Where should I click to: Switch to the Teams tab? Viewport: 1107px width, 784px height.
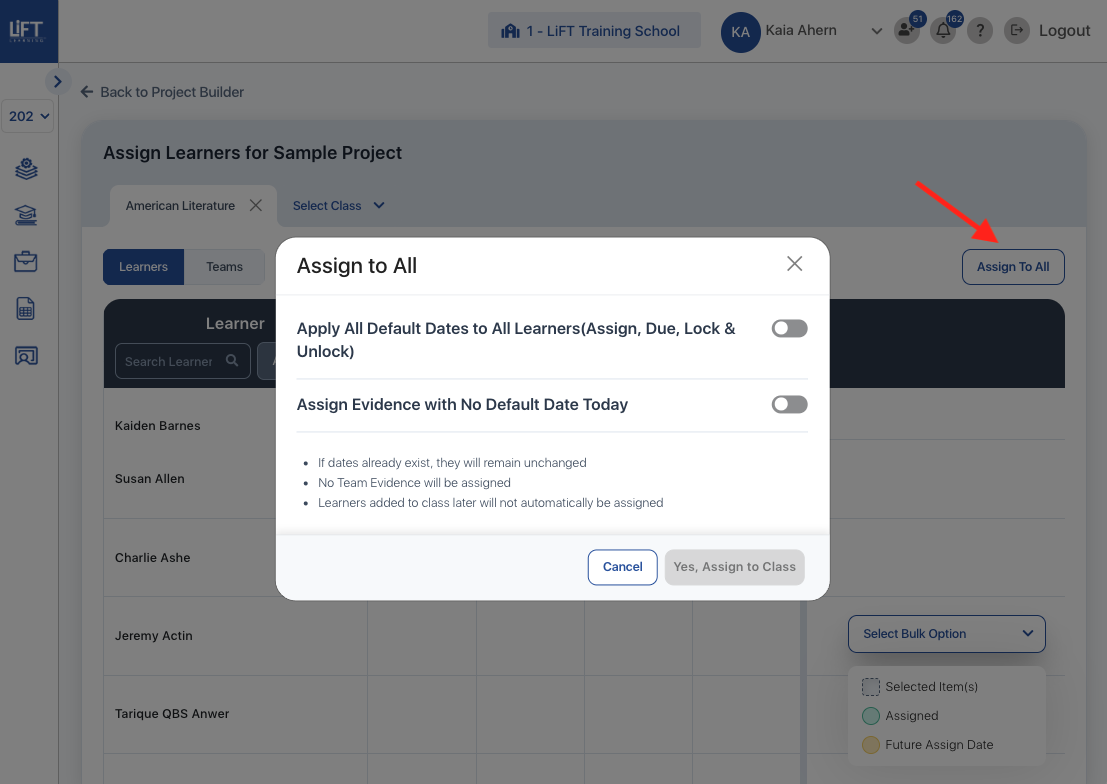224,267
